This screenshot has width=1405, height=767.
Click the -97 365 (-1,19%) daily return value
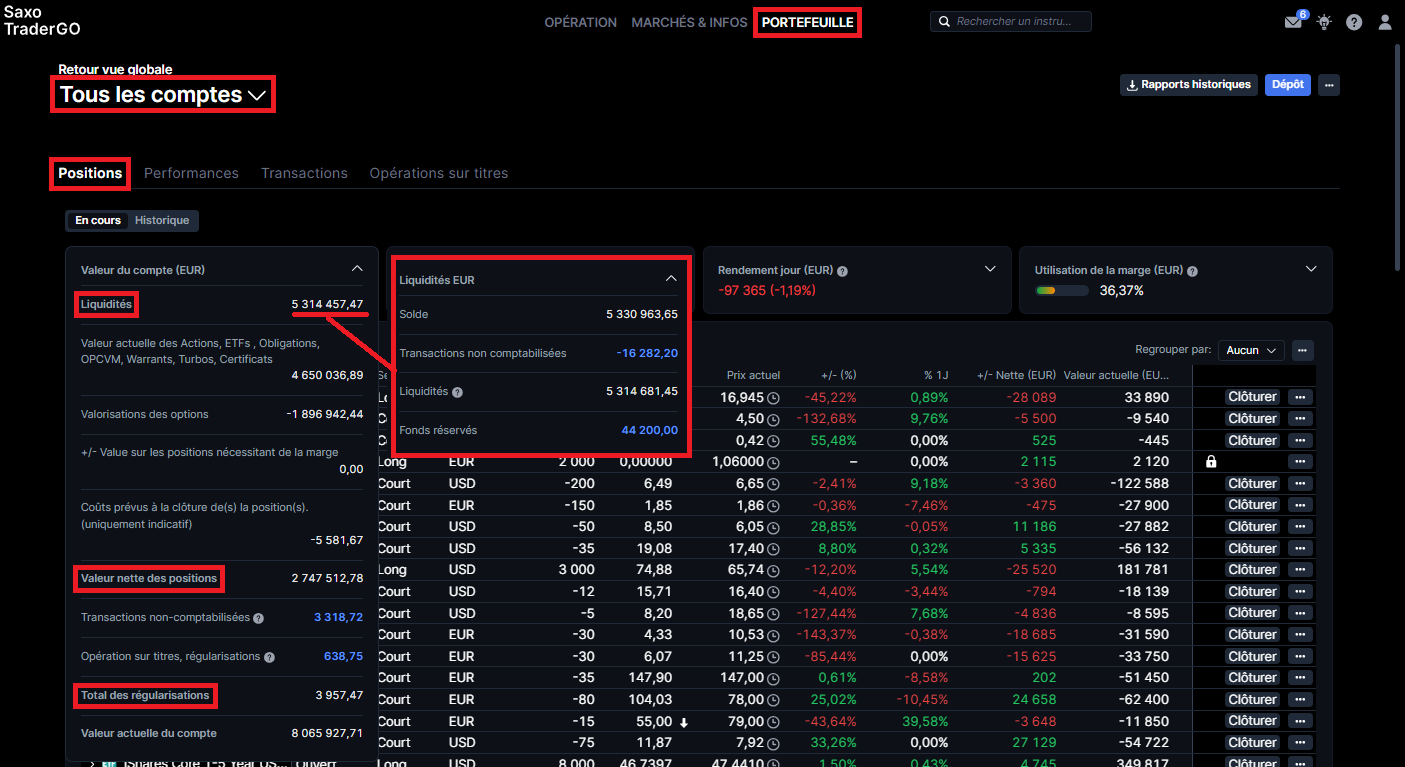click(766, 291)
